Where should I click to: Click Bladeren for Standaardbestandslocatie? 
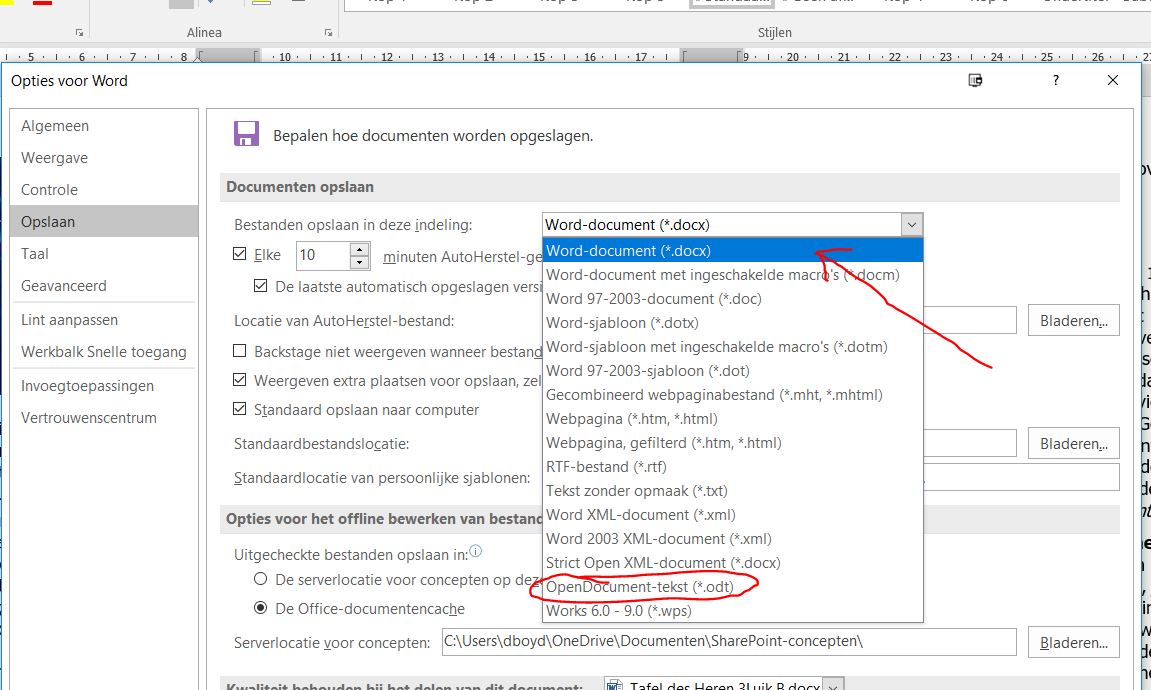[1073, 443]
